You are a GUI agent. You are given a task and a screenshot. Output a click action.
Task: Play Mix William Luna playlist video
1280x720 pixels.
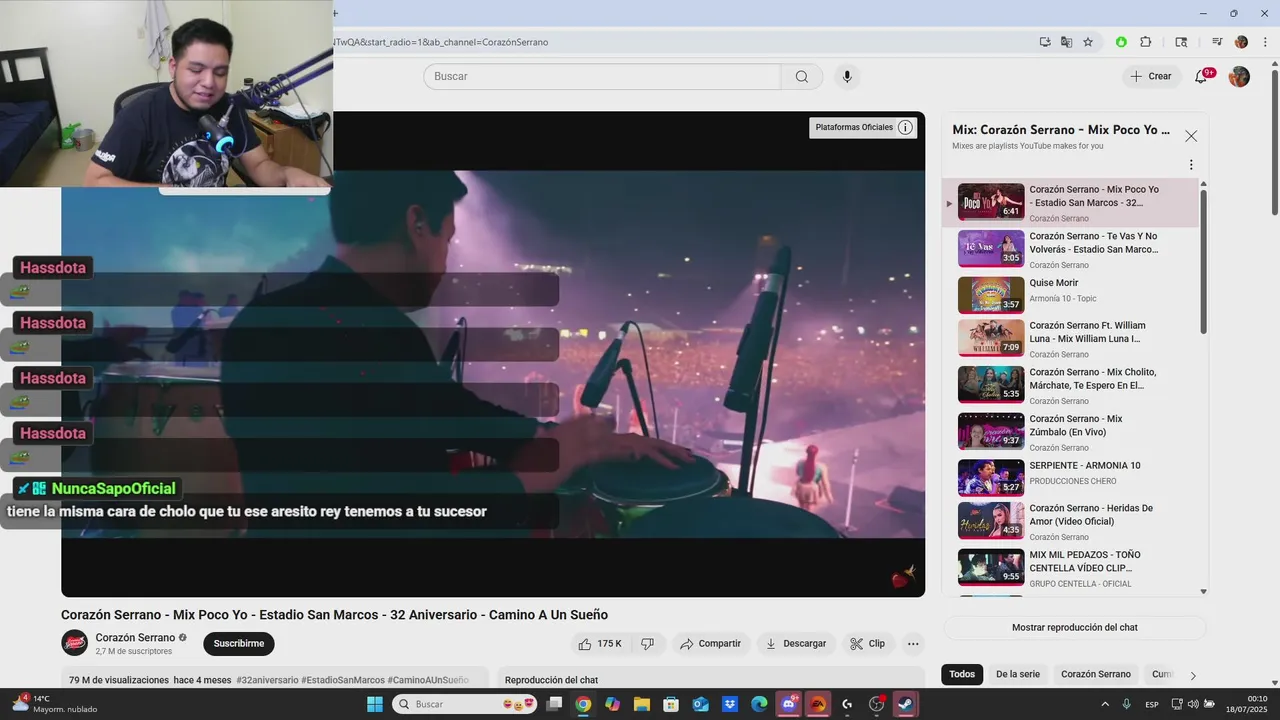(x=1070, y=338)
